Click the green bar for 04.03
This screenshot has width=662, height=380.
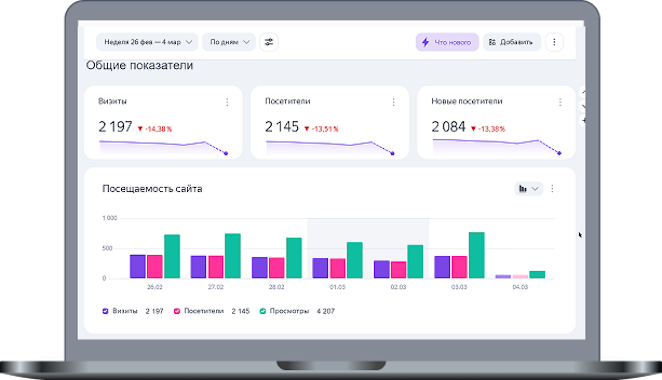click(x=537, y=274)
